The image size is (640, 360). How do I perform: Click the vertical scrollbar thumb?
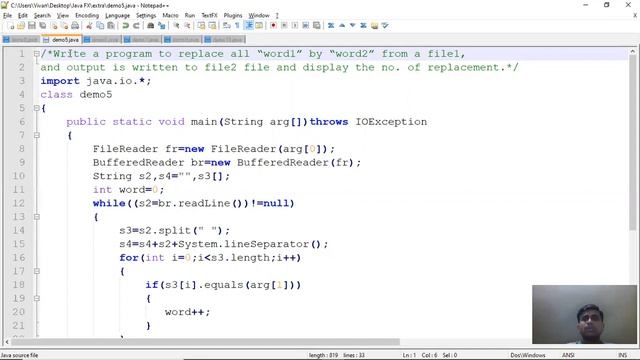(x=633, y=143)
